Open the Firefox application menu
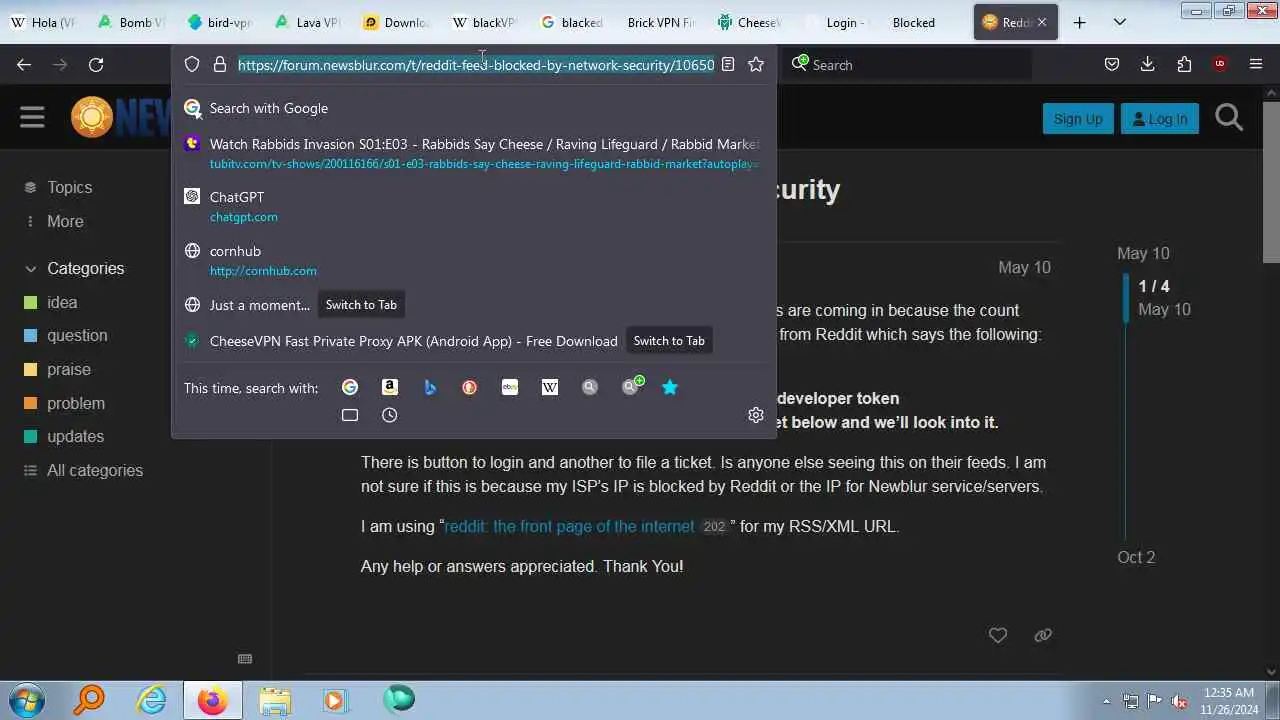The width and height of the screenshot is (1280, 720). (1256, 64)
